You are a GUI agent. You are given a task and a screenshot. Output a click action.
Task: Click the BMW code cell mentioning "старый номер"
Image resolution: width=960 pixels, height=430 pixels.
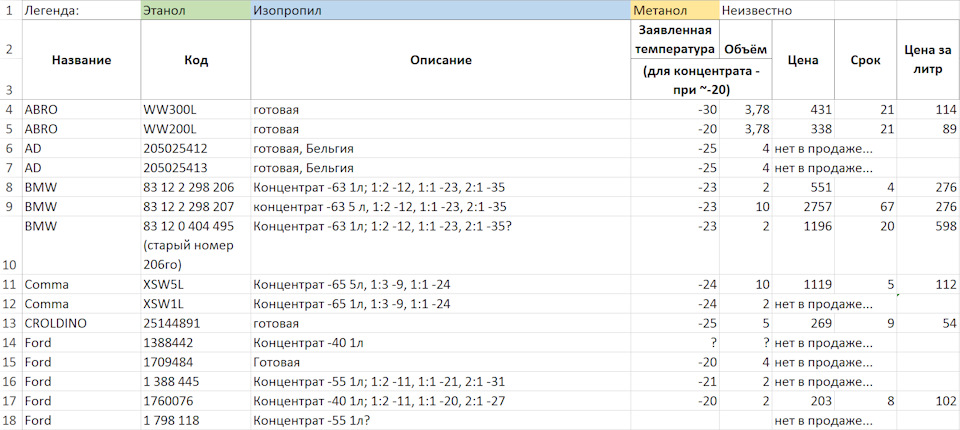[196, 244]
